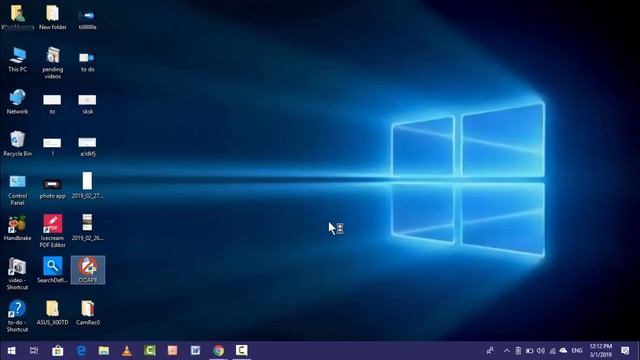Image resolution: width=640 pixels, height=360 pixels.
Task: Select the 2019_02_27 file icon
Action: click(87, 185)
